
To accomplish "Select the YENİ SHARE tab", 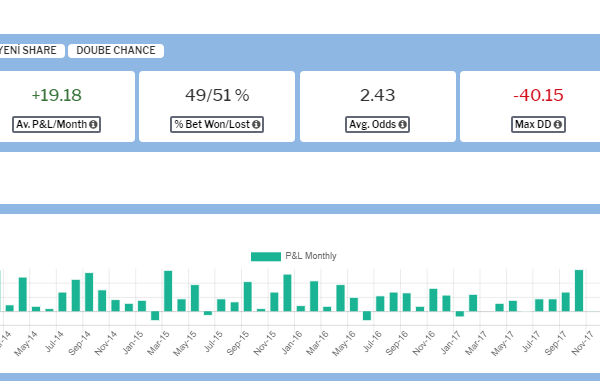I will coord(31,51).
